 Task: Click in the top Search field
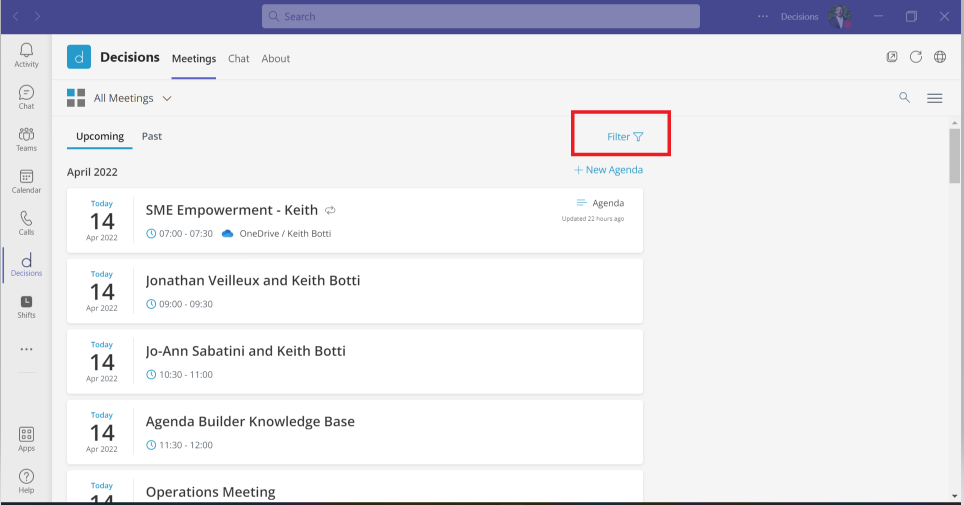click(481, 16)
